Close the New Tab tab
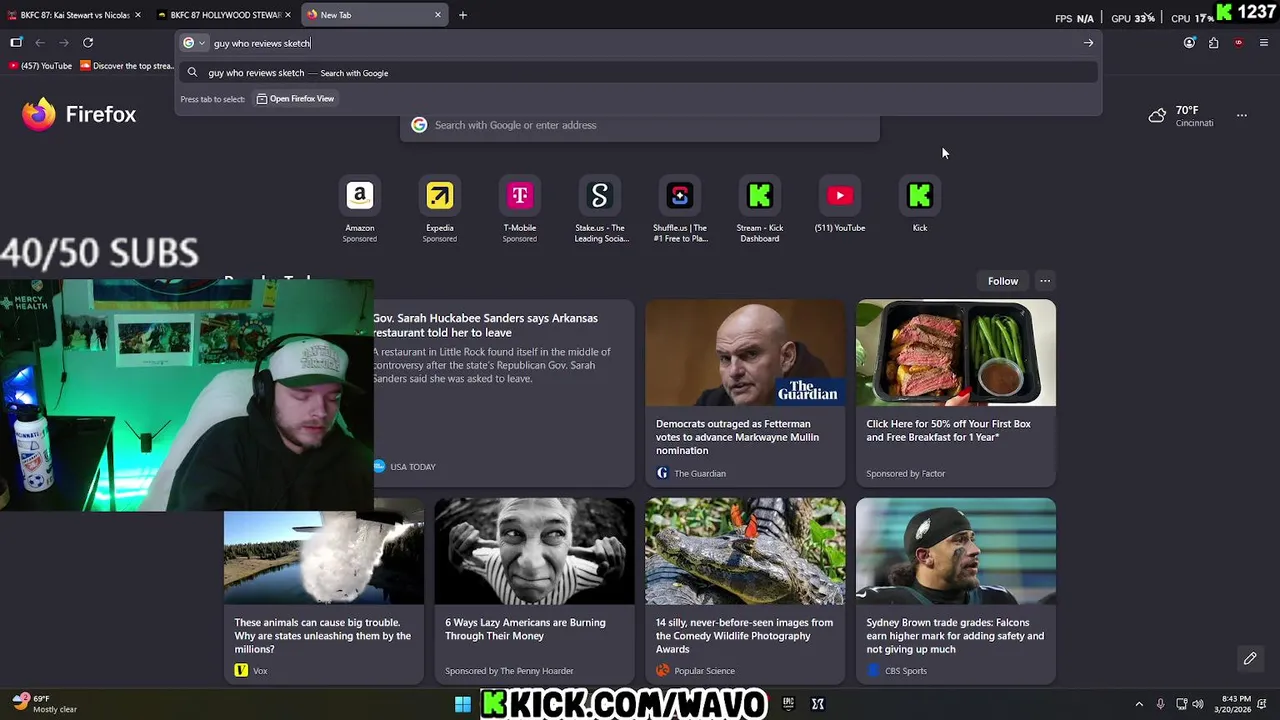This screenshot has width=1280, height=720. 438,15
